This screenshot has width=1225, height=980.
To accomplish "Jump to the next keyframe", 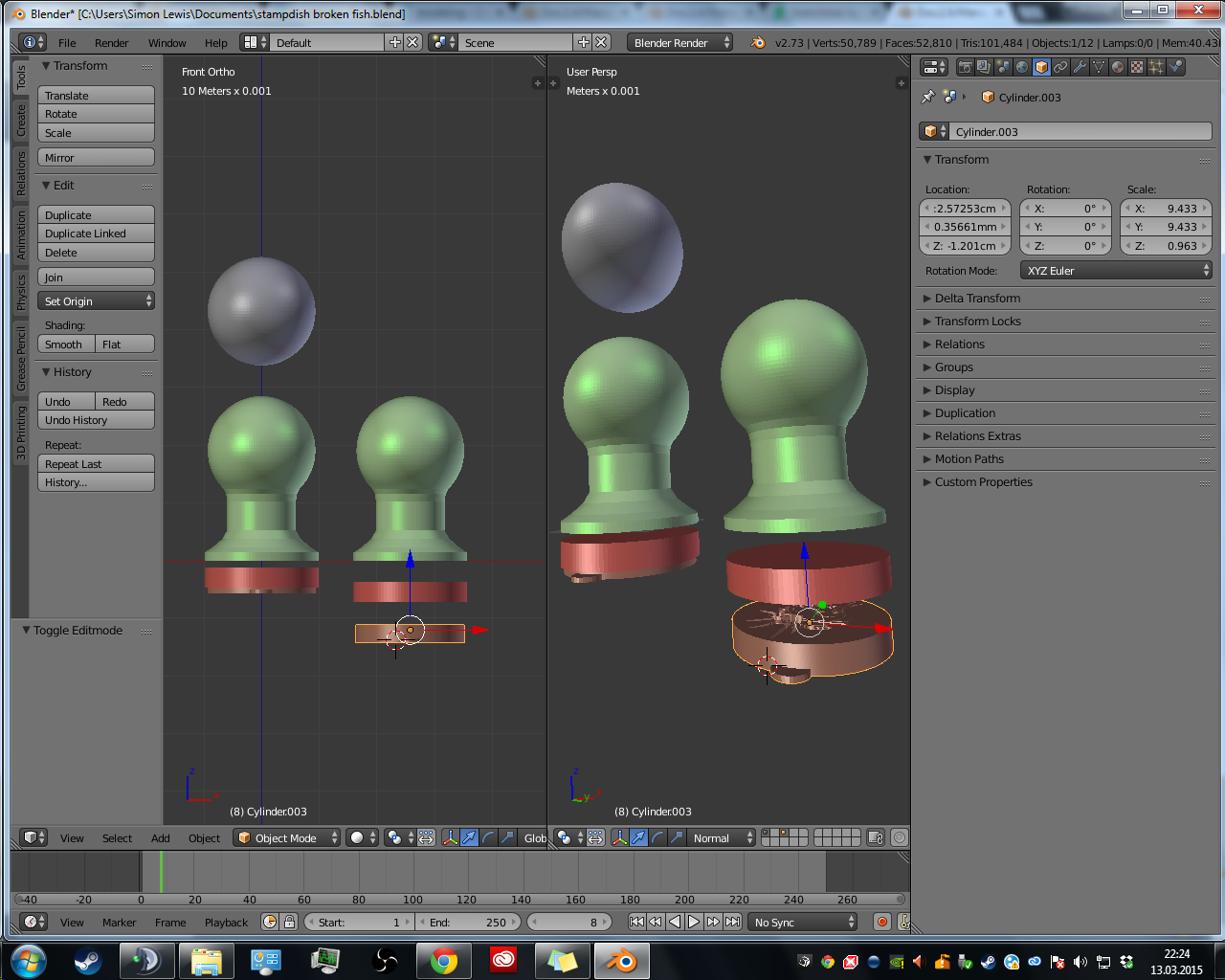I will 713,923.
